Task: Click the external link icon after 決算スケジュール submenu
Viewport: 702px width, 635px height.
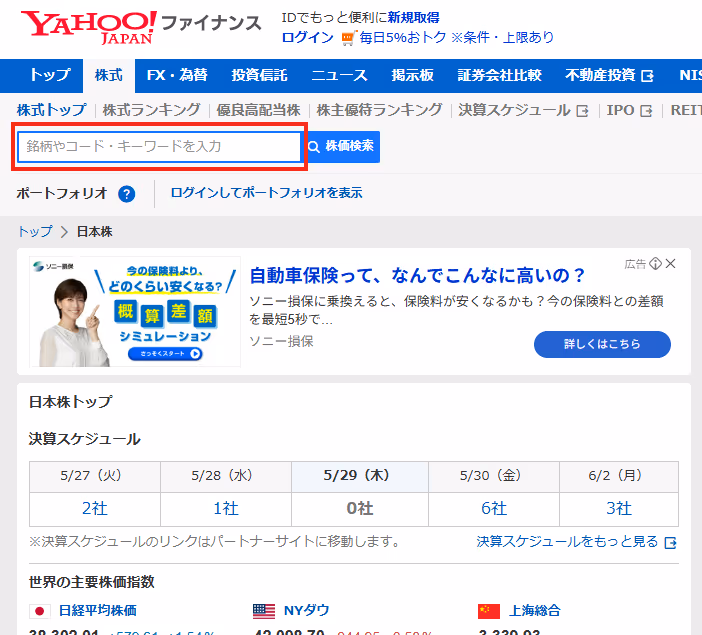Action: (x=582, y=111)
